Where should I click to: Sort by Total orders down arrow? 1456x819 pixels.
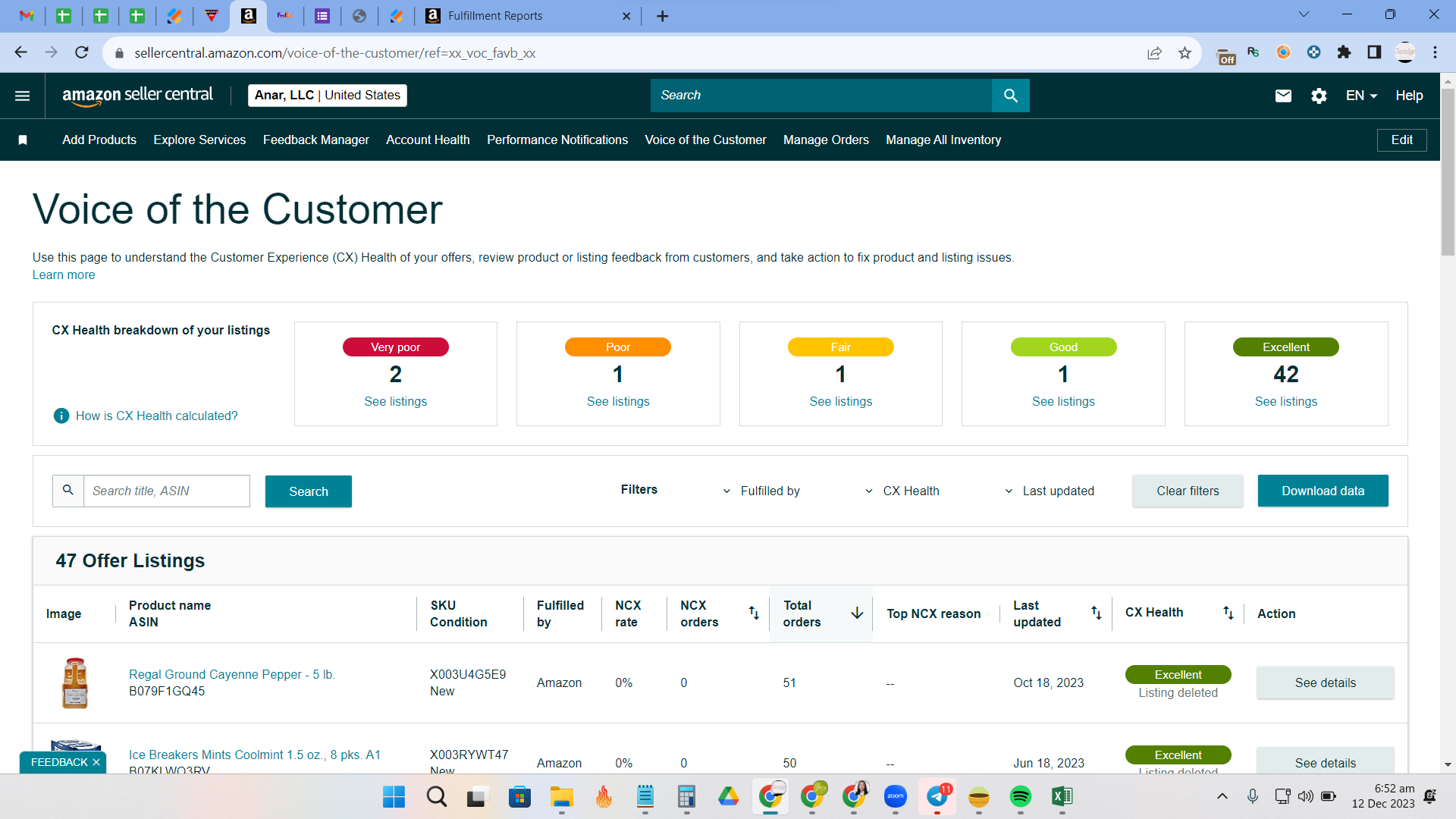click(857, 613)
